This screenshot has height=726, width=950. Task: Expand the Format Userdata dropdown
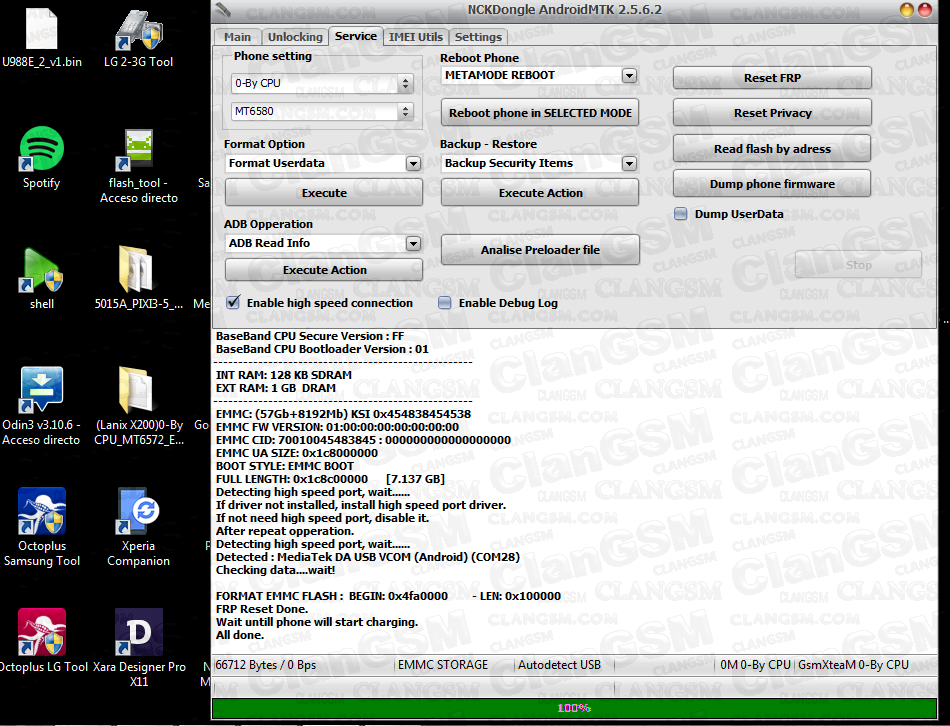point(413,163)
